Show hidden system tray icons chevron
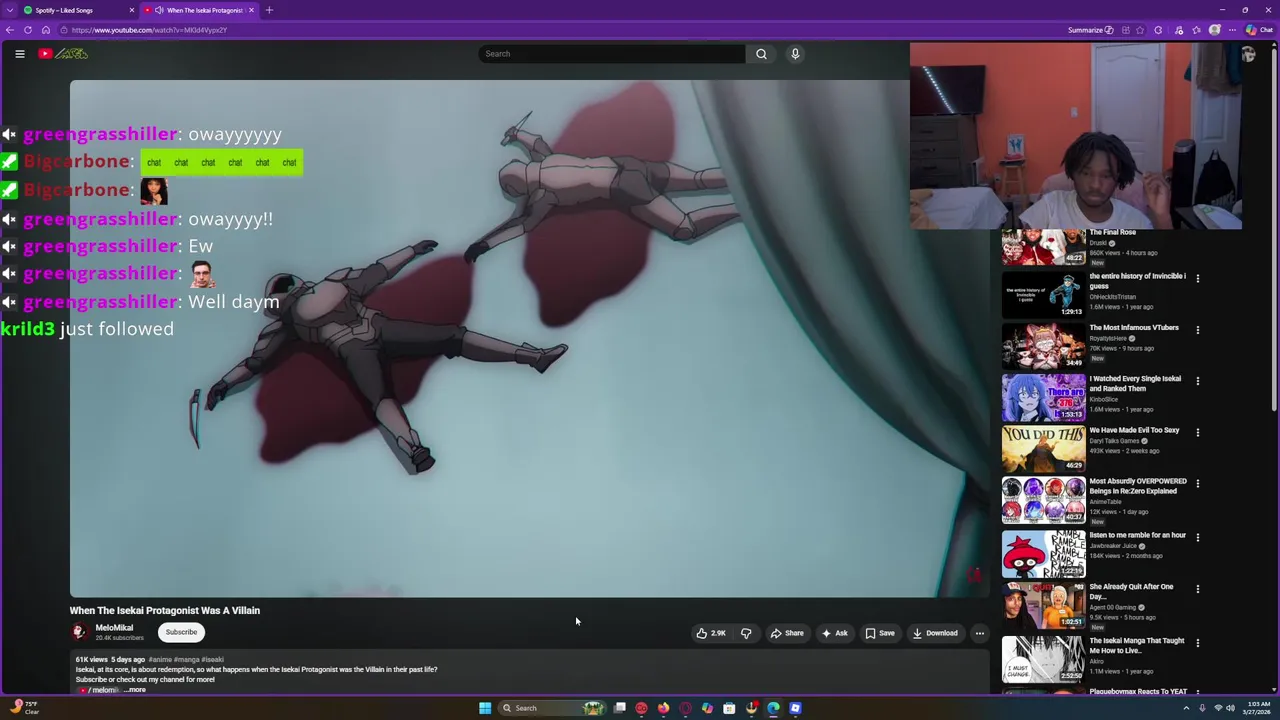1280x720 pixels. [x=1186, y=708]
